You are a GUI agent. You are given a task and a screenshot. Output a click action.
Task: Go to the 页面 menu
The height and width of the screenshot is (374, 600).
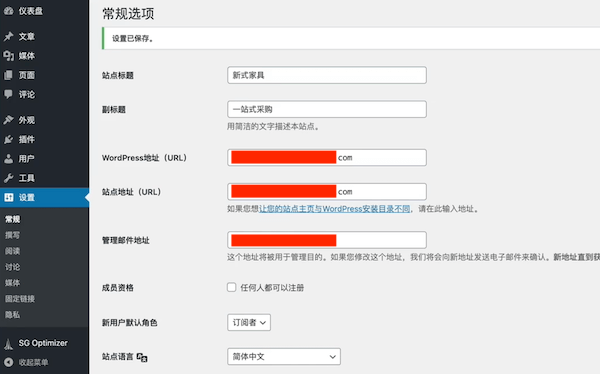pyautogui.click(x=44, y=75)
